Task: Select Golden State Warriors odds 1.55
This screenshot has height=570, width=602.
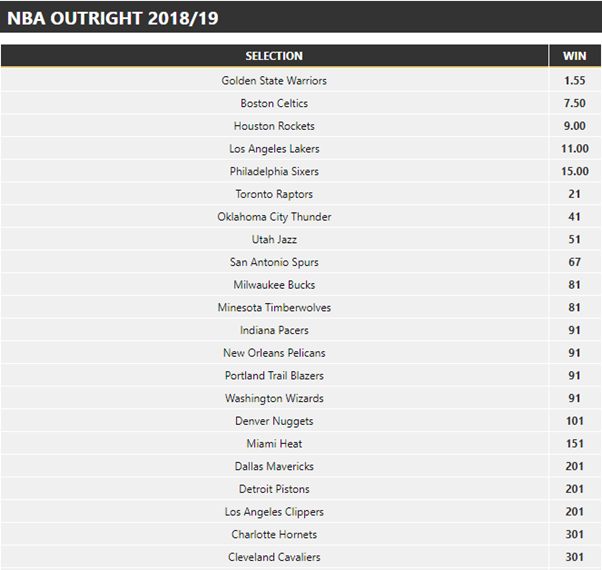Action: coord(574,80)
